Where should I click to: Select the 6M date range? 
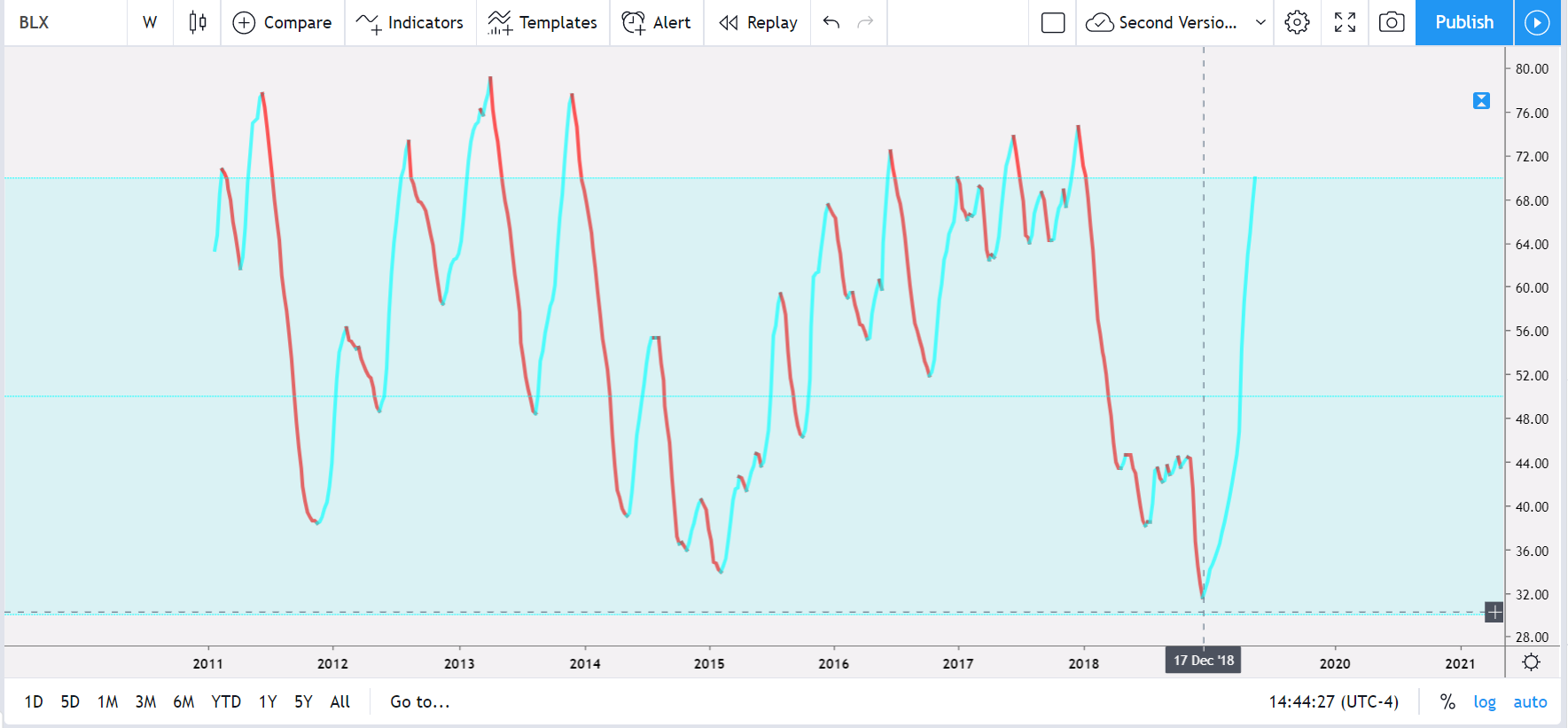click(x=183, y=702)
